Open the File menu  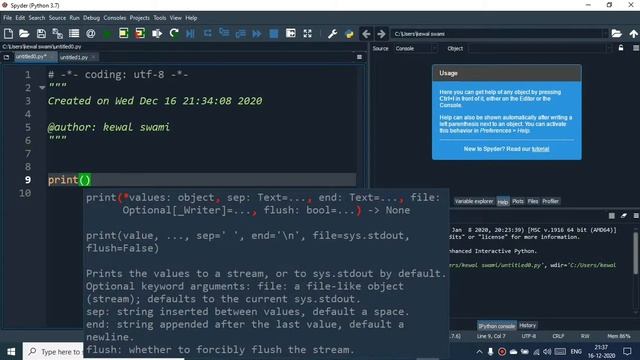8,18
